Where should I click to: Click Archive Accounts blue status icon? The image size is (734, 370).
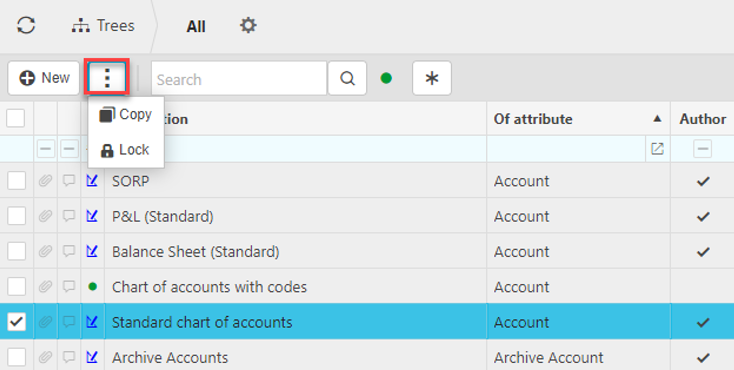click(92, 357)
